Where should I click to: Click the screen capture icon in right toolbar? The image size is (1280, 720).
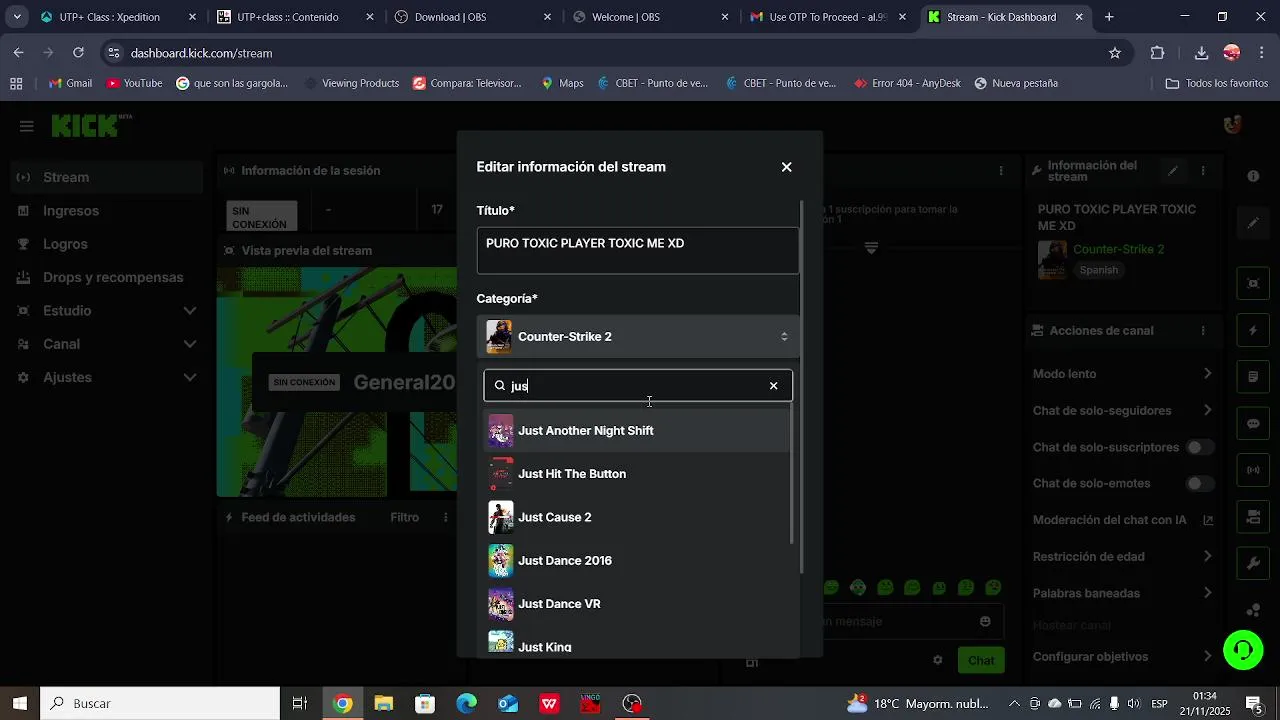pyautogui.click(x=1253, y=284)
